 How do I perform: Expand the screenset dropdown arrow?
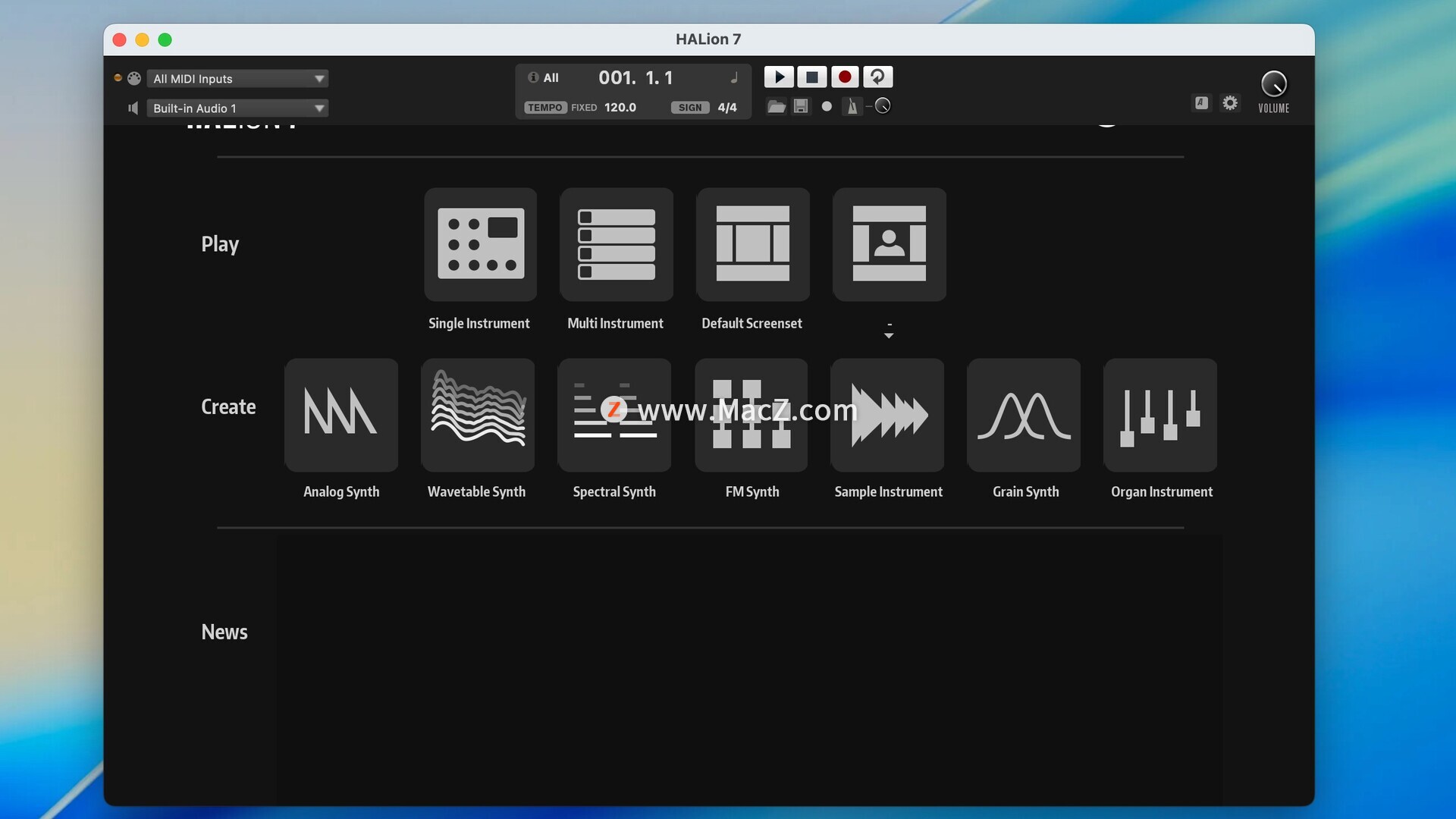coord(889,335)
